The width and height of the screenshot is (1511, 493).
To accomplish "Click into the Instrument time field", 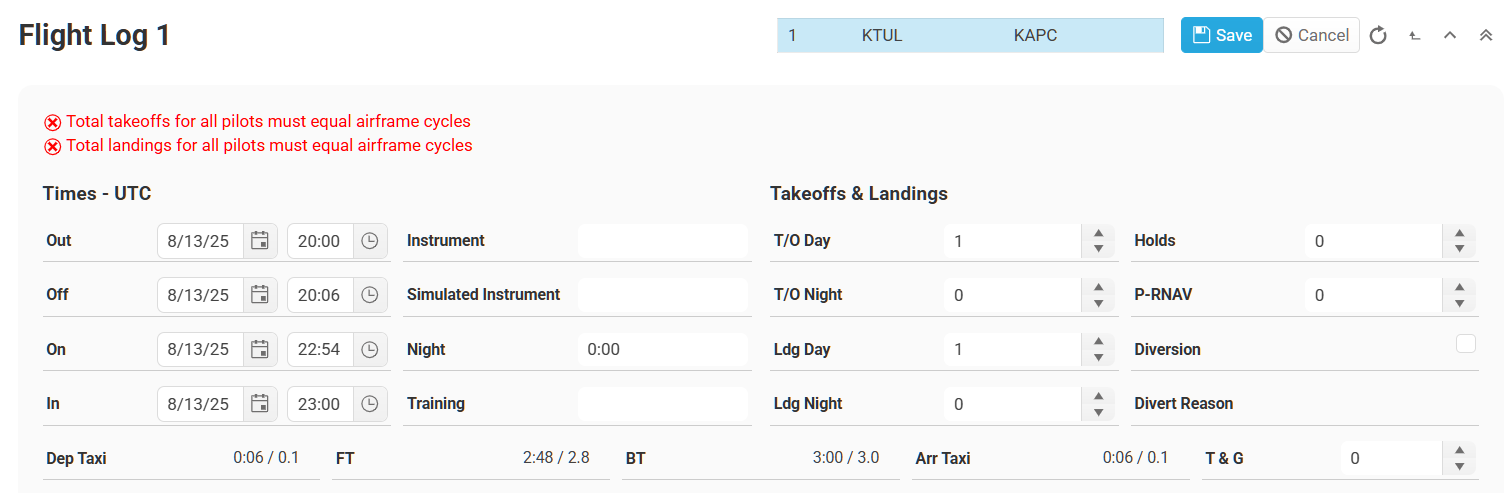I will 662,241.
